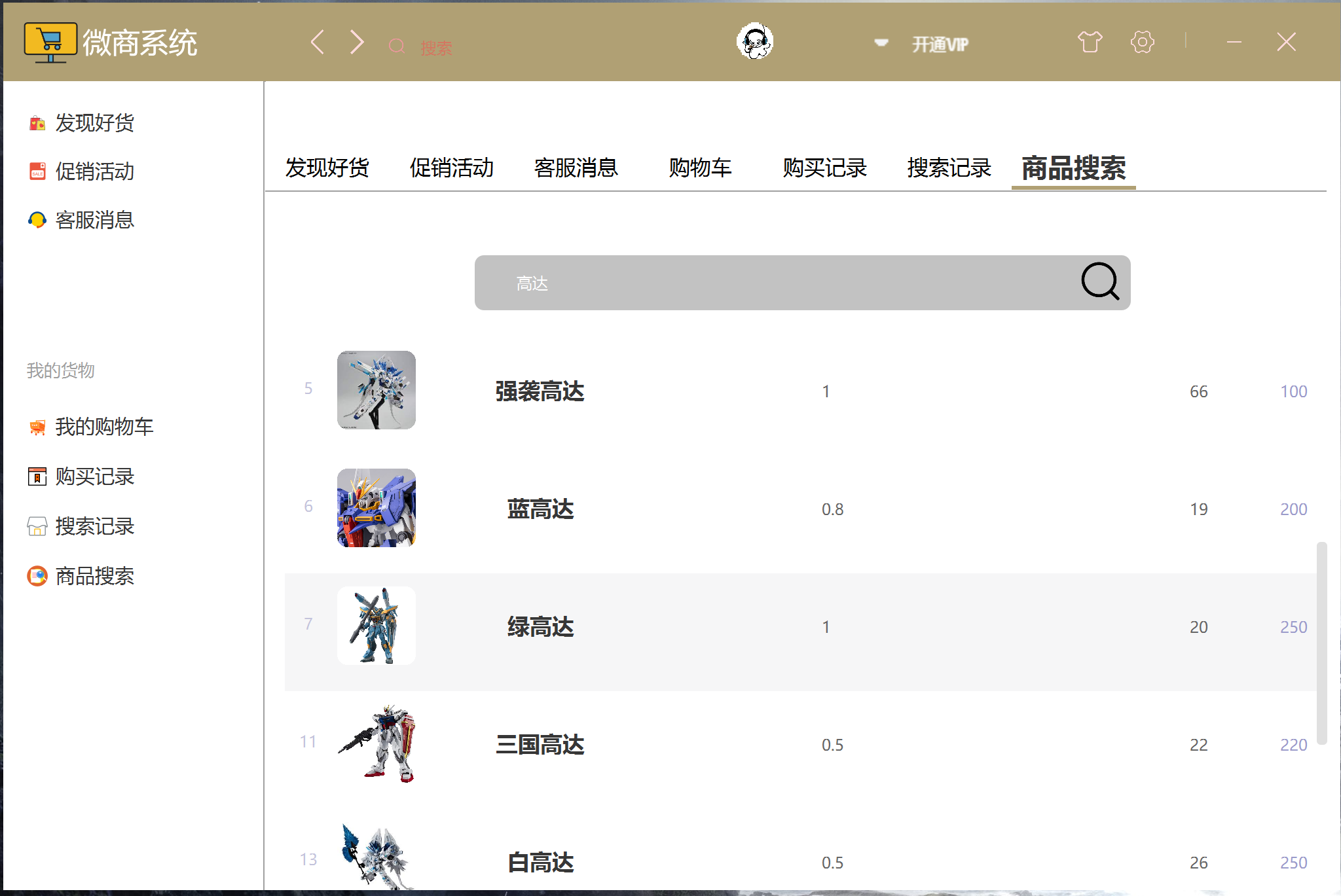The width and height of the screenshot is (1341, 896).
Task: Open the clothing/skin icon in title bar
Action: tap(1089, 41)
